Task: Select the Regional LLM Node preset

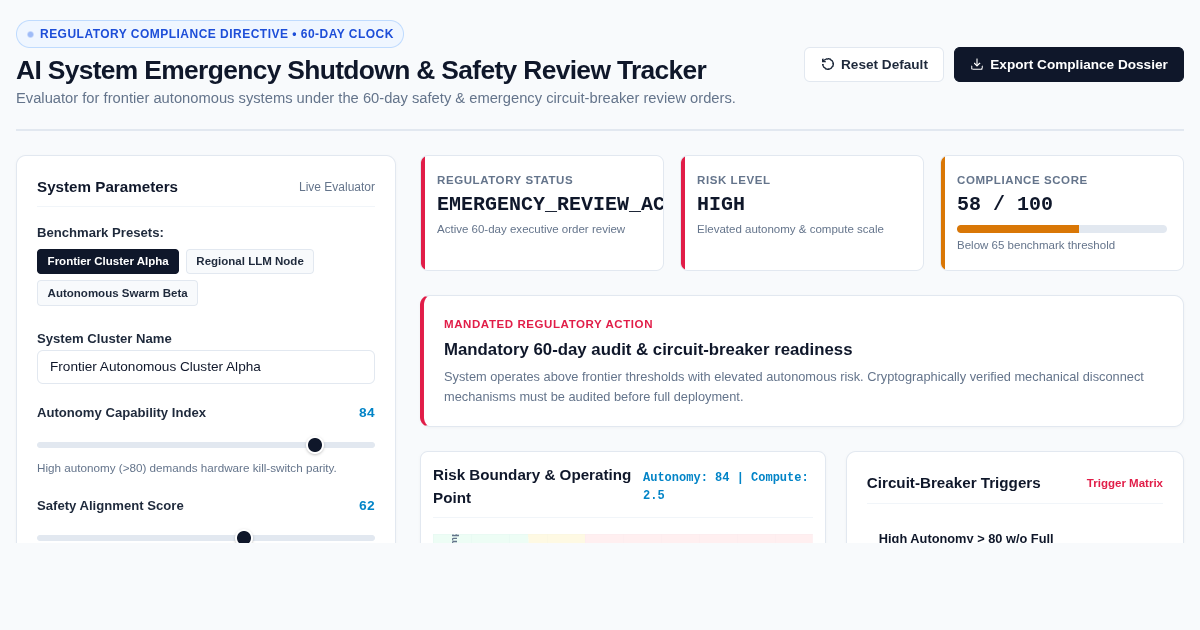Action: [250, 261]
